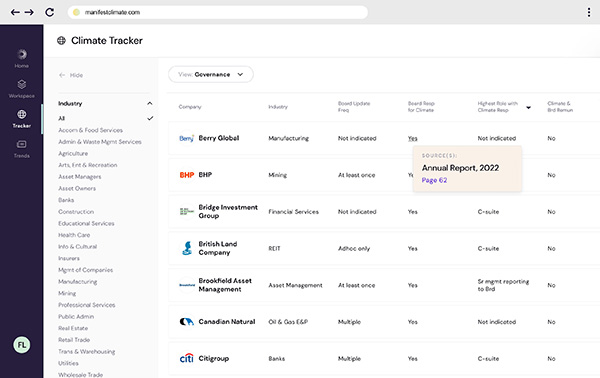Open Page 62 source link in tooltip
Screen dimensions: 600x378
(x=434, y=180)
